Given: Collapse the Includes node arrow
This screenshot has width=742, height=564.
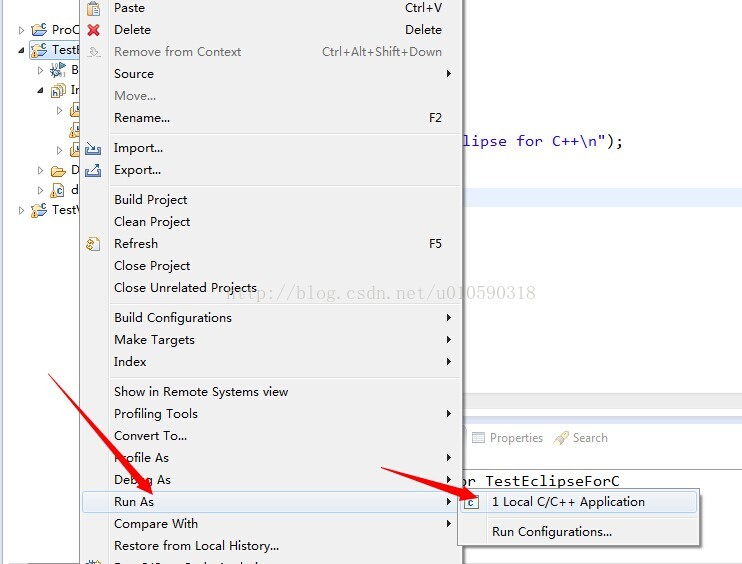Looking at the screenshot, I should pos(40,90).
